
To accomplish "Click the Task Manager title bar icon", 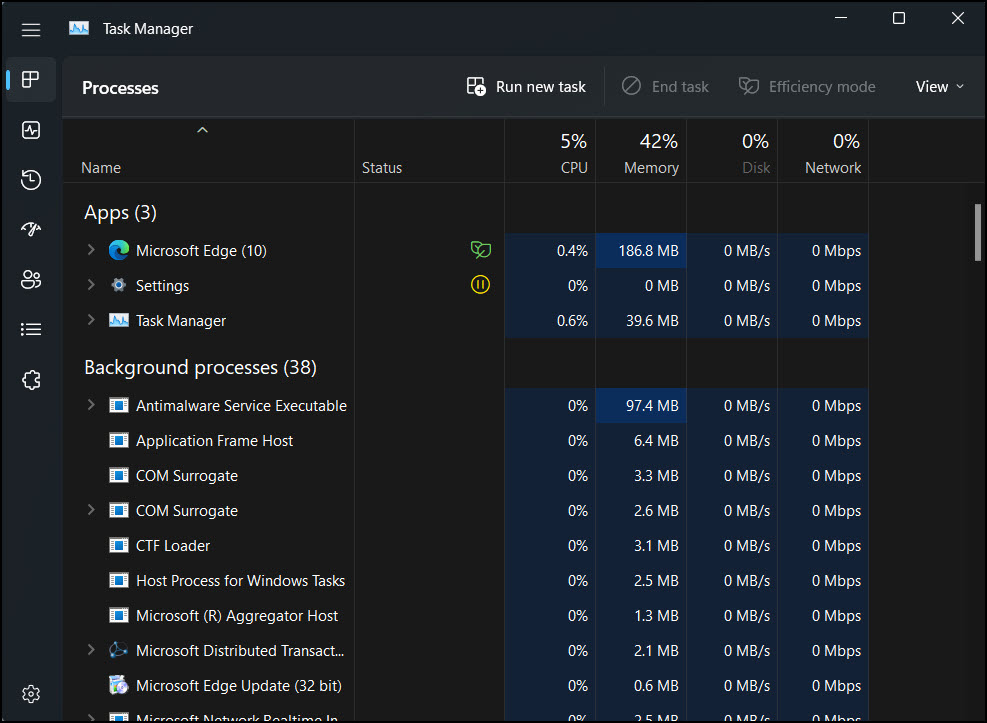I will click(x=79, y=28).
